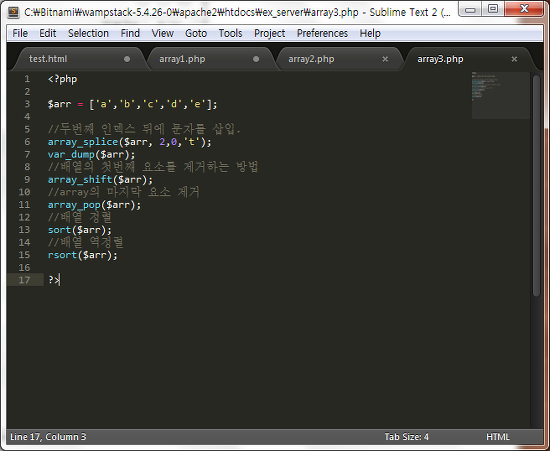The height and width of the screenshot is (451, 550).
Task: Close the array3.php tab
Action: point(514,59)
